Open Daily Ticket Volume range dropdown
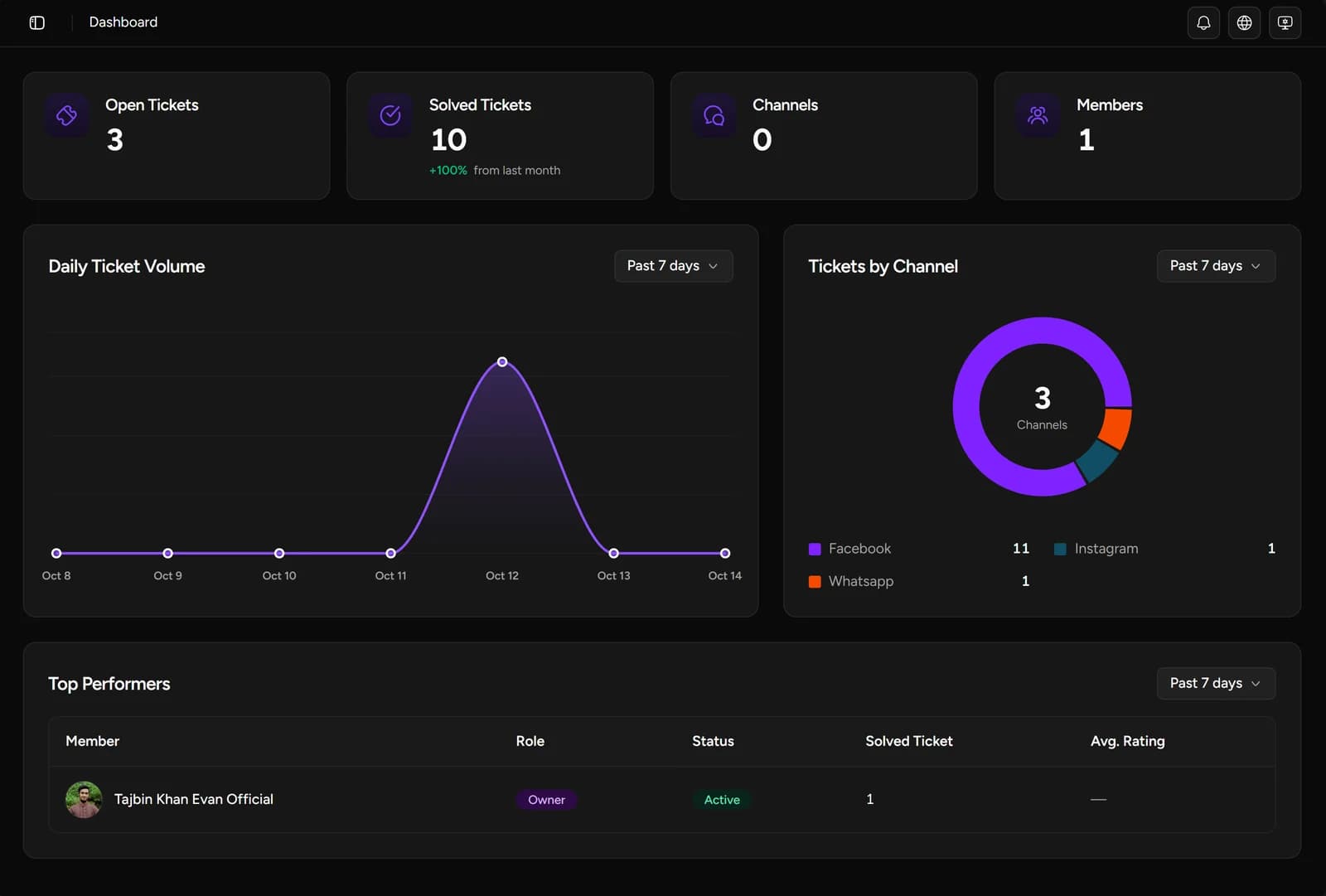 [673, 266]
